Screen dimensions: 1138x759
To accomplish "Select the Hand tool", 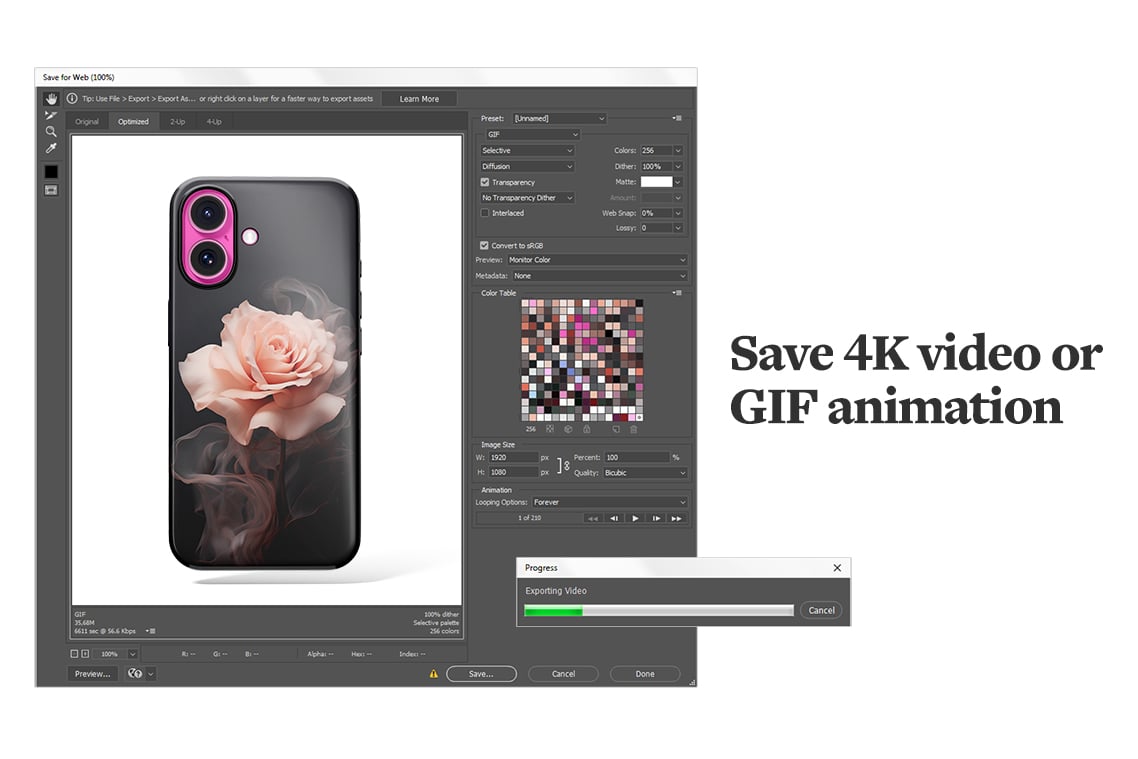I will pyautogui.click(x=51, y=98).
